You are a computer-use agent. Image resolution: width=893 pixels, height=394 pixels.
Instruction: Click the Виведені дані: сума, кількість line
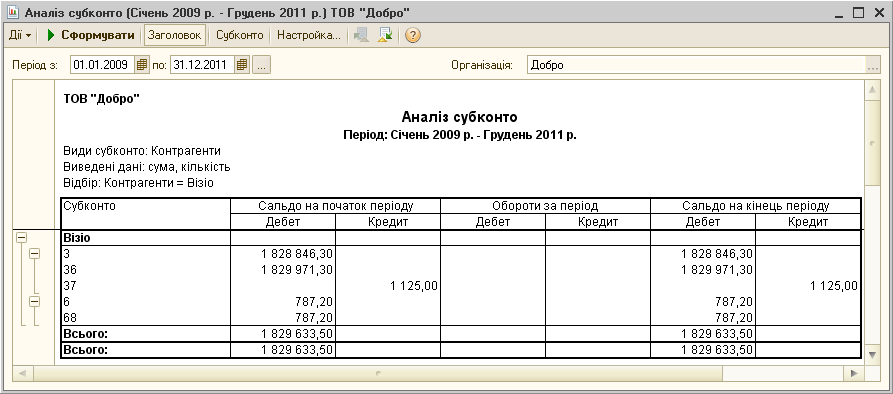coord(146,167)
